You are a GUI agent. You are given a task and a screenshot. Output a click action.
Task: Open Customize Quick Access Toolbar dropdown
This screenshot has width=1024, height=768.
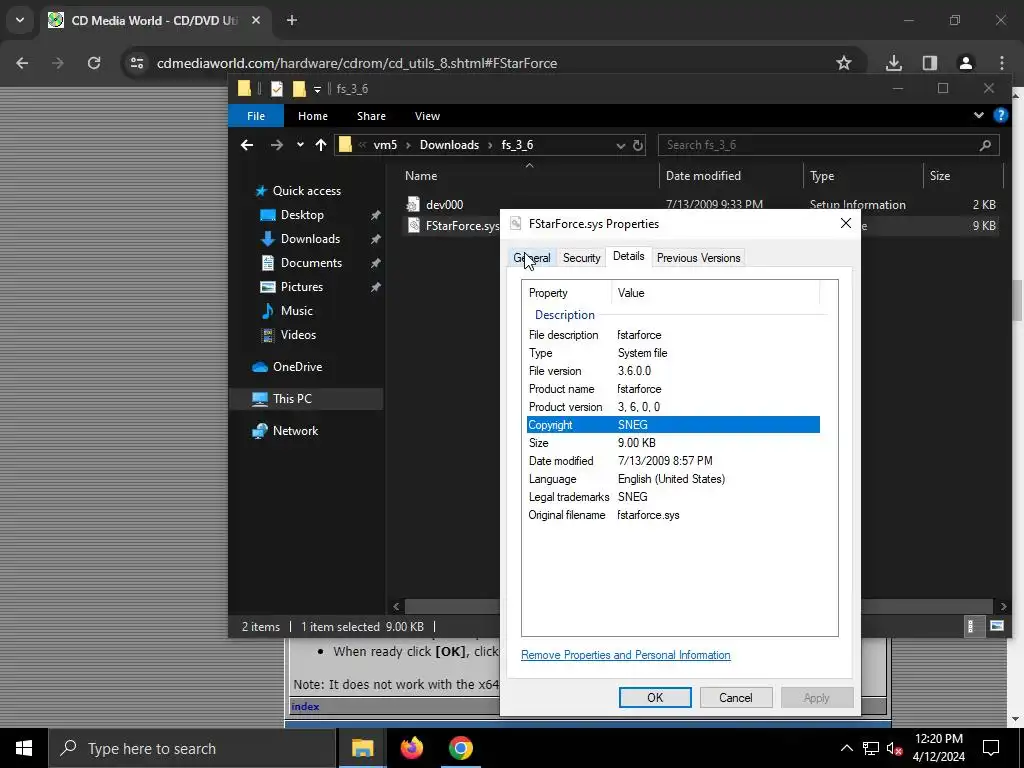317,89
